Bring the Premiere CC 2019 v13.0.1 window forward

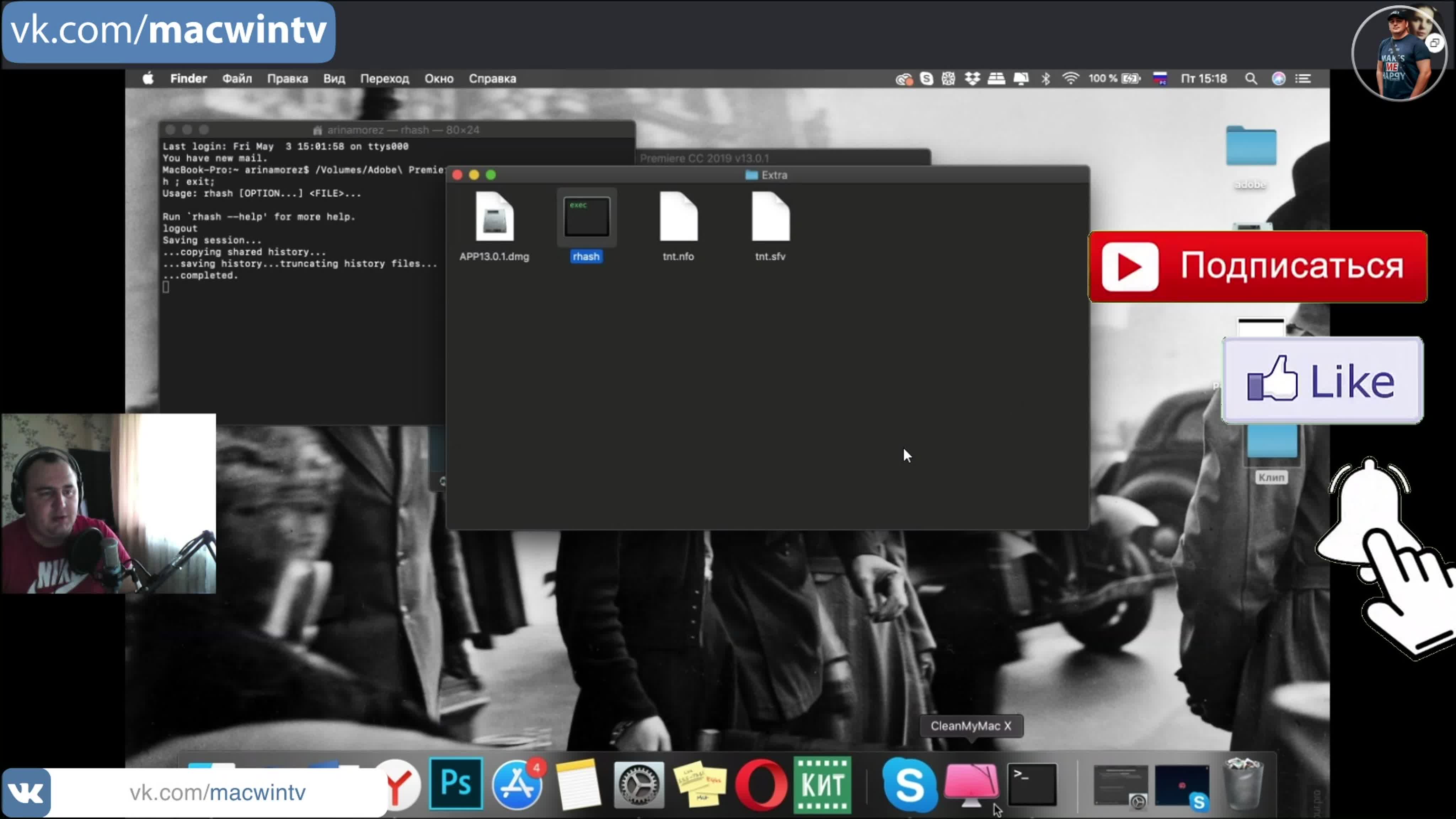click(x=783, y=158)
